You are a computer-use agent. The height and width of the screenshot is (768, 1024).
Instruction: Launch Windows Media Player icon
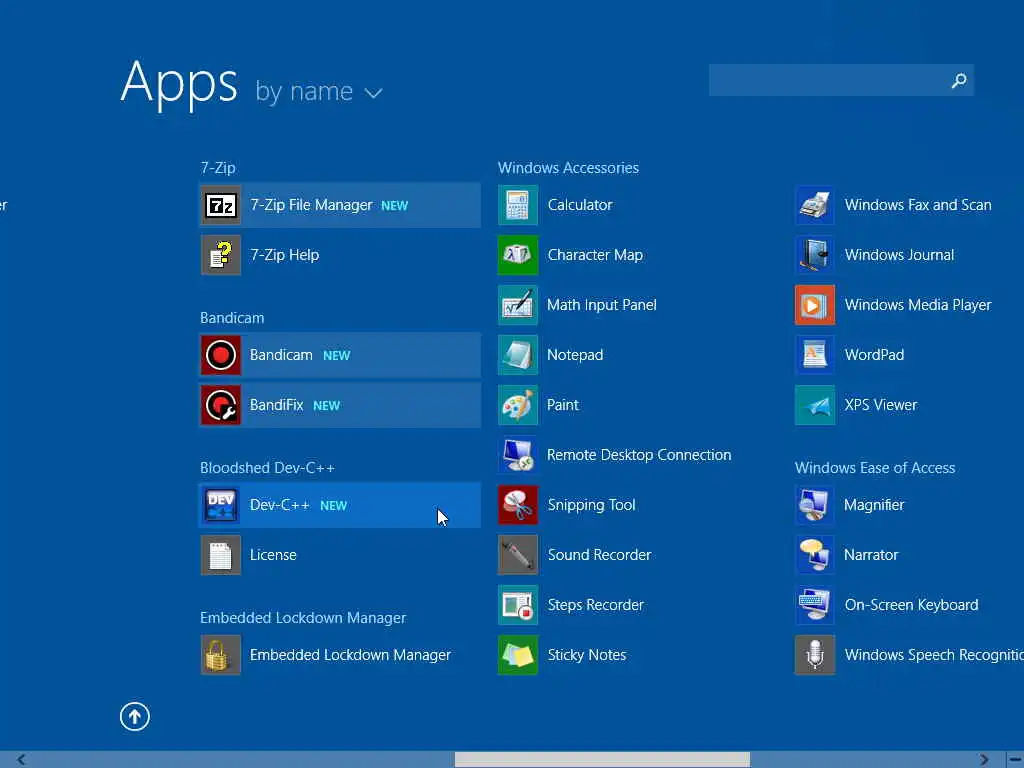tap(815, 305)
